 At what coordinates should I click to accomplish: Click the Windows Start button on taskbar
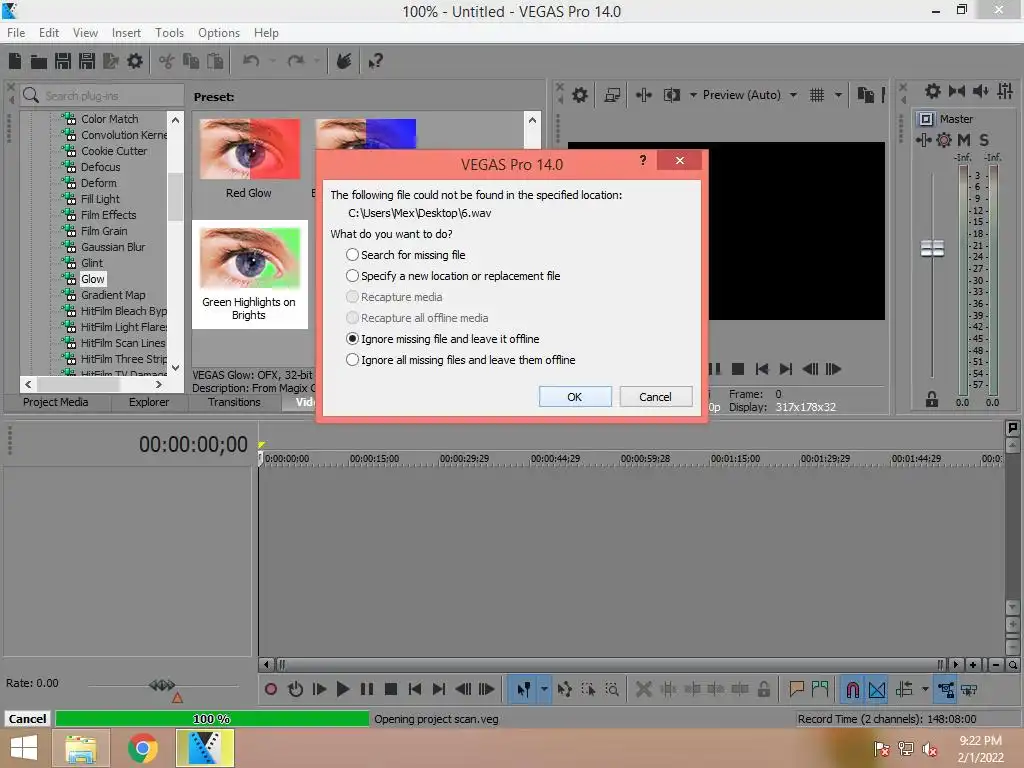click(x=24, y=748)
